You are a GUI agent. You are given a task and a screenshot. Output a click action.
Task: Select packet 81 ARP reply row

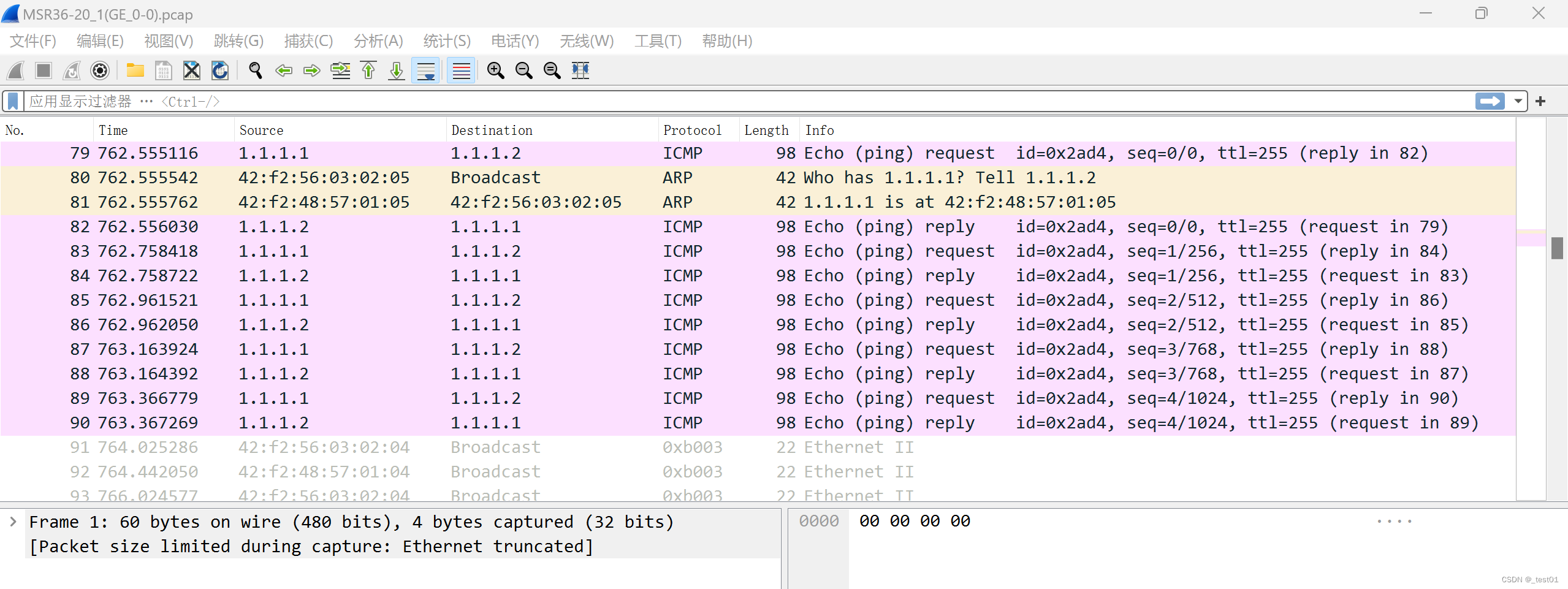coord(758,202)
